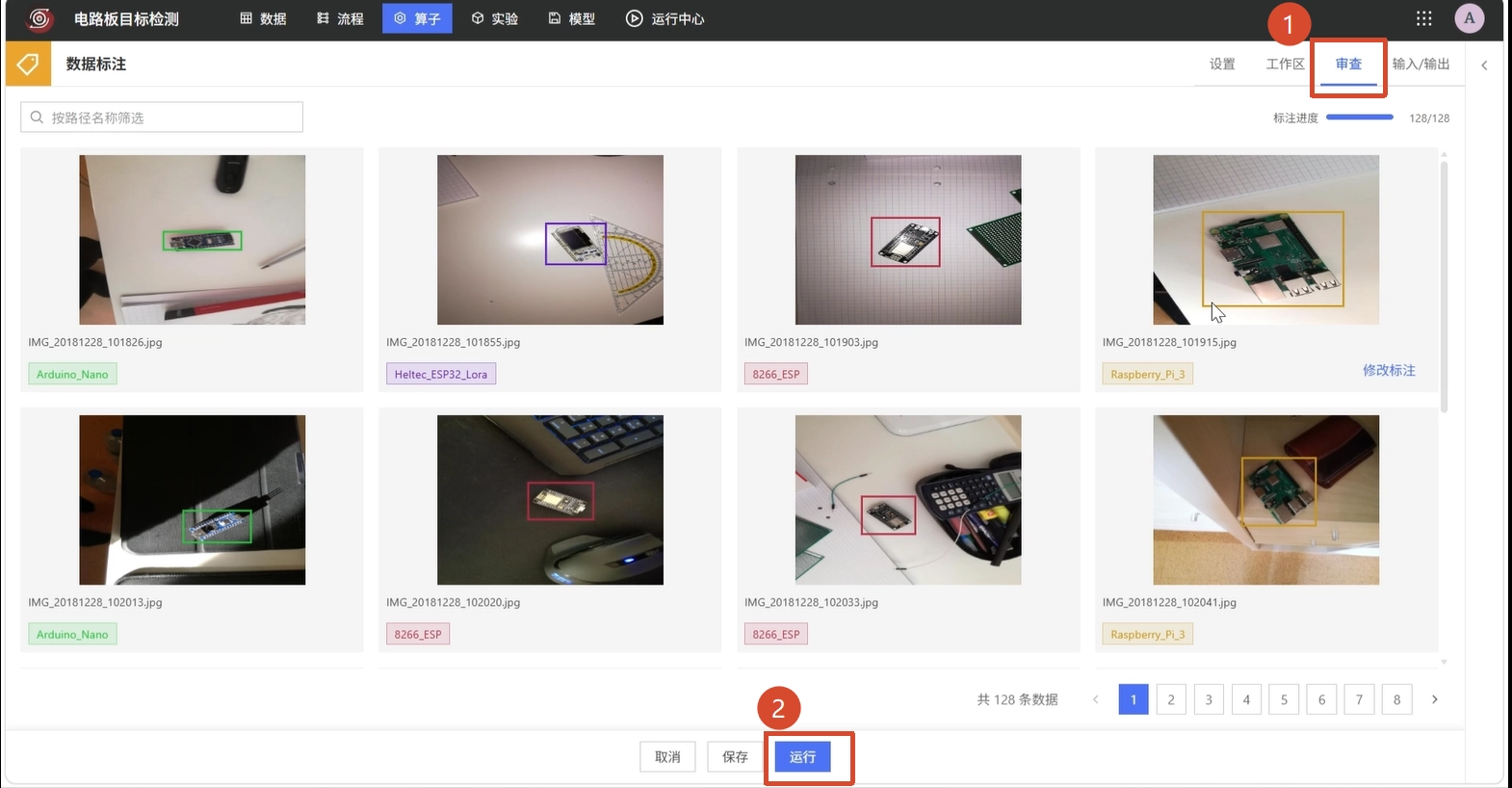Collapse the side panel with chevron arrow
The image size is (1512, 788).
click(1484, 65)
